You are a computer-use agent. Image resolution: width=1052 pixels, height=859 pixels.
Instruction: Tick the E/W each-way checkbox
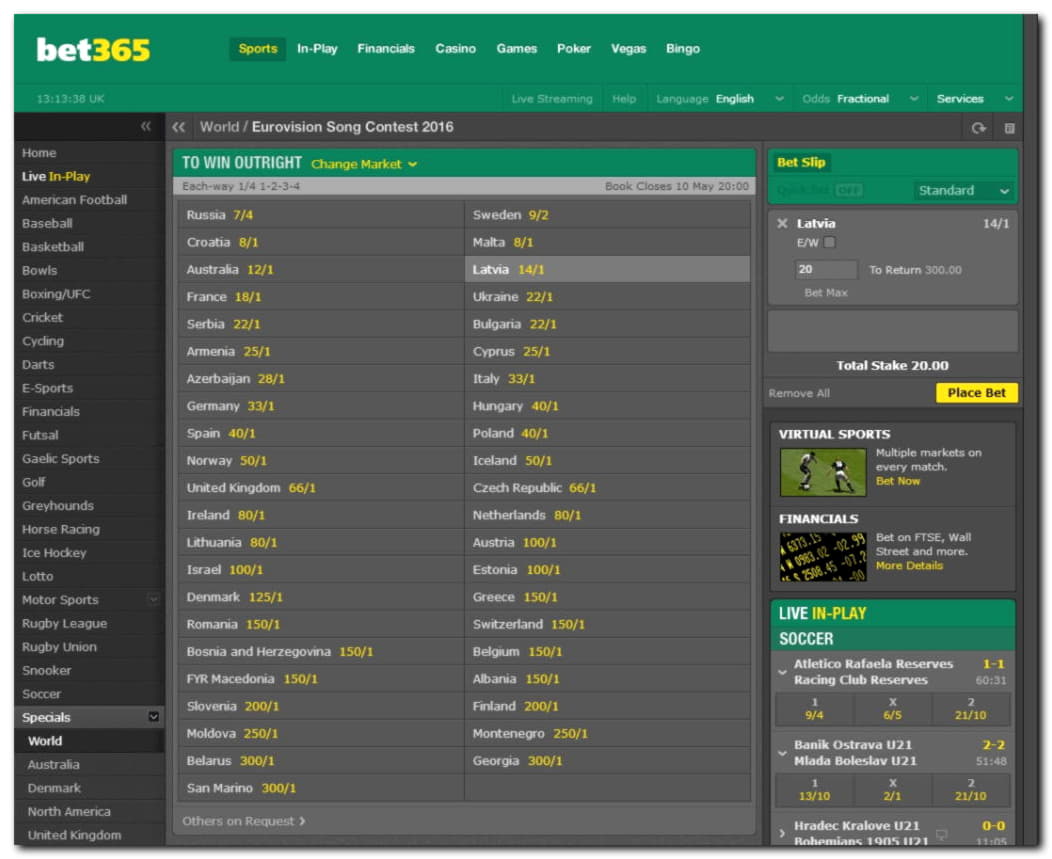(x=830, y=242)
